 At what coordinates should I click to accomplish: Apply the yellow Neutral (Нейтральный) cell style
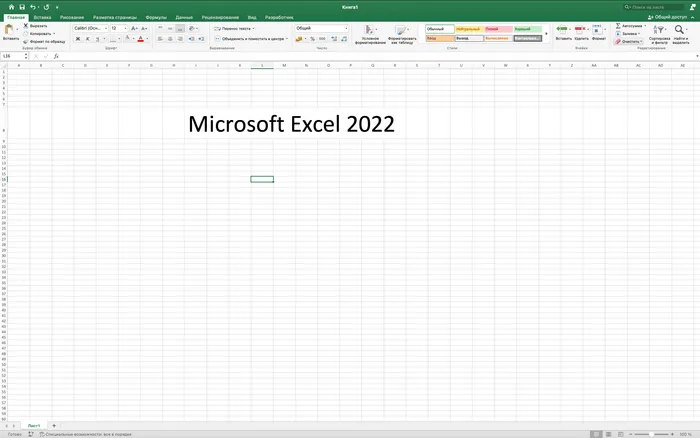click(x=469, y=29)
